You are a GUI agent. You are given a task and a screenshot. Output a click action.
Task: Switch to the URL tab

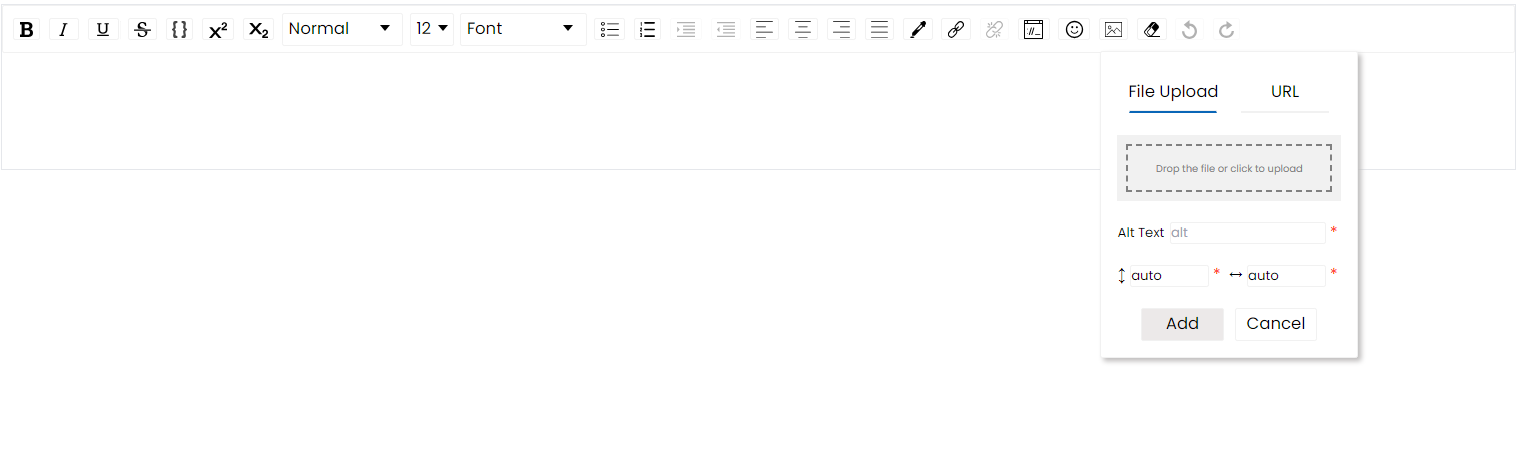[1285, 92]
